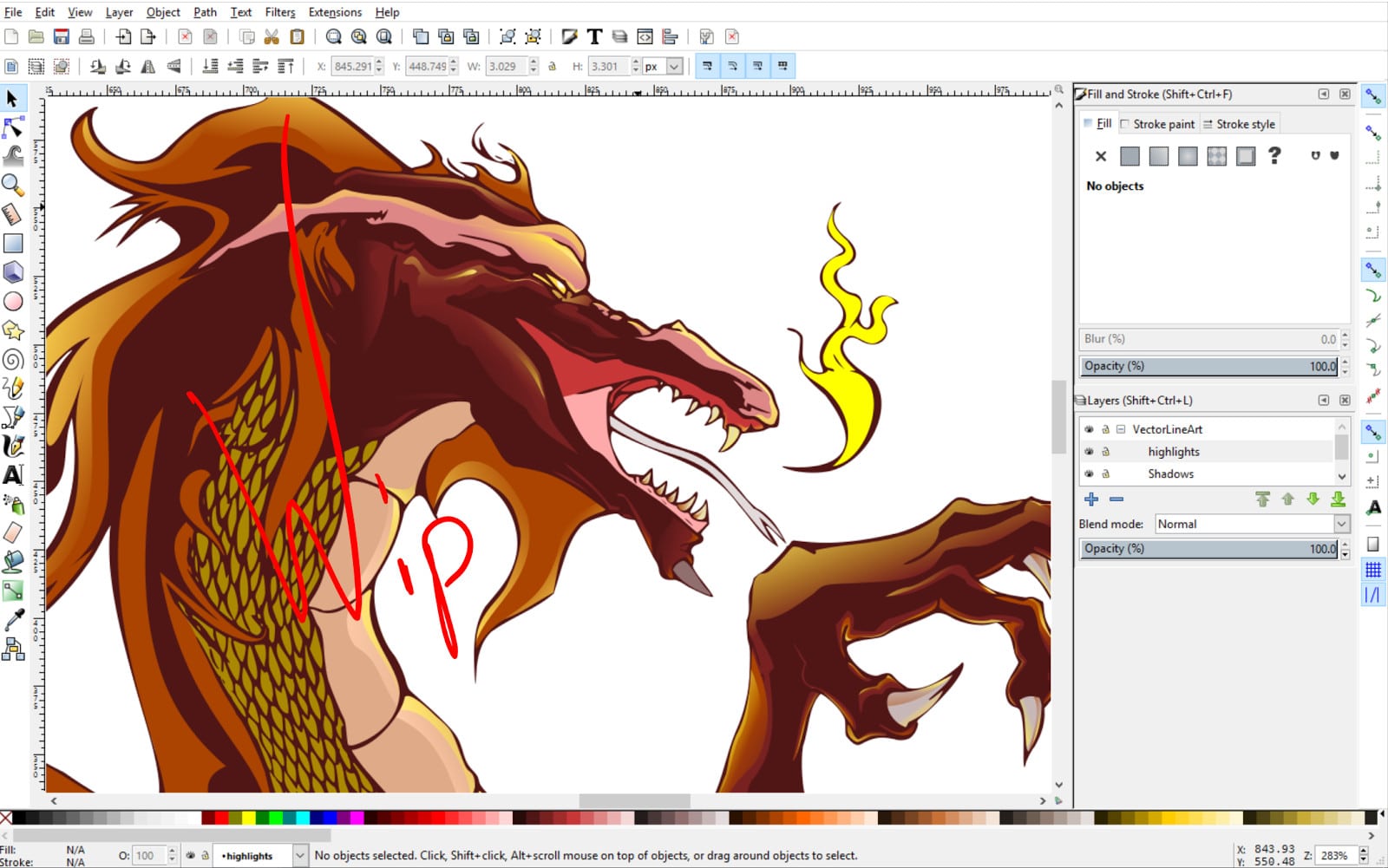Apply flat color fill in Fill and Stroke
1388x868 pixels.
1129,156
